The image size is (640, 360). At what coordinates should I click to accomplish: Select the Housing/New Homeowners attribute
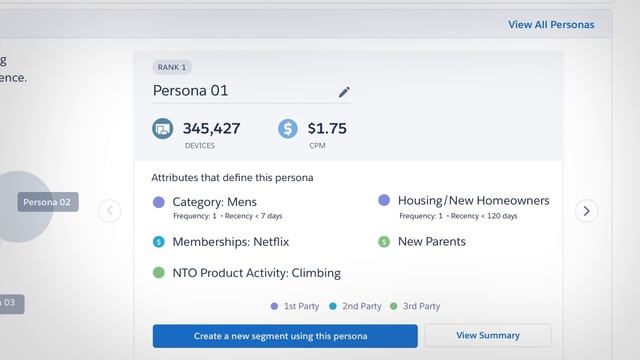[473, 200]
